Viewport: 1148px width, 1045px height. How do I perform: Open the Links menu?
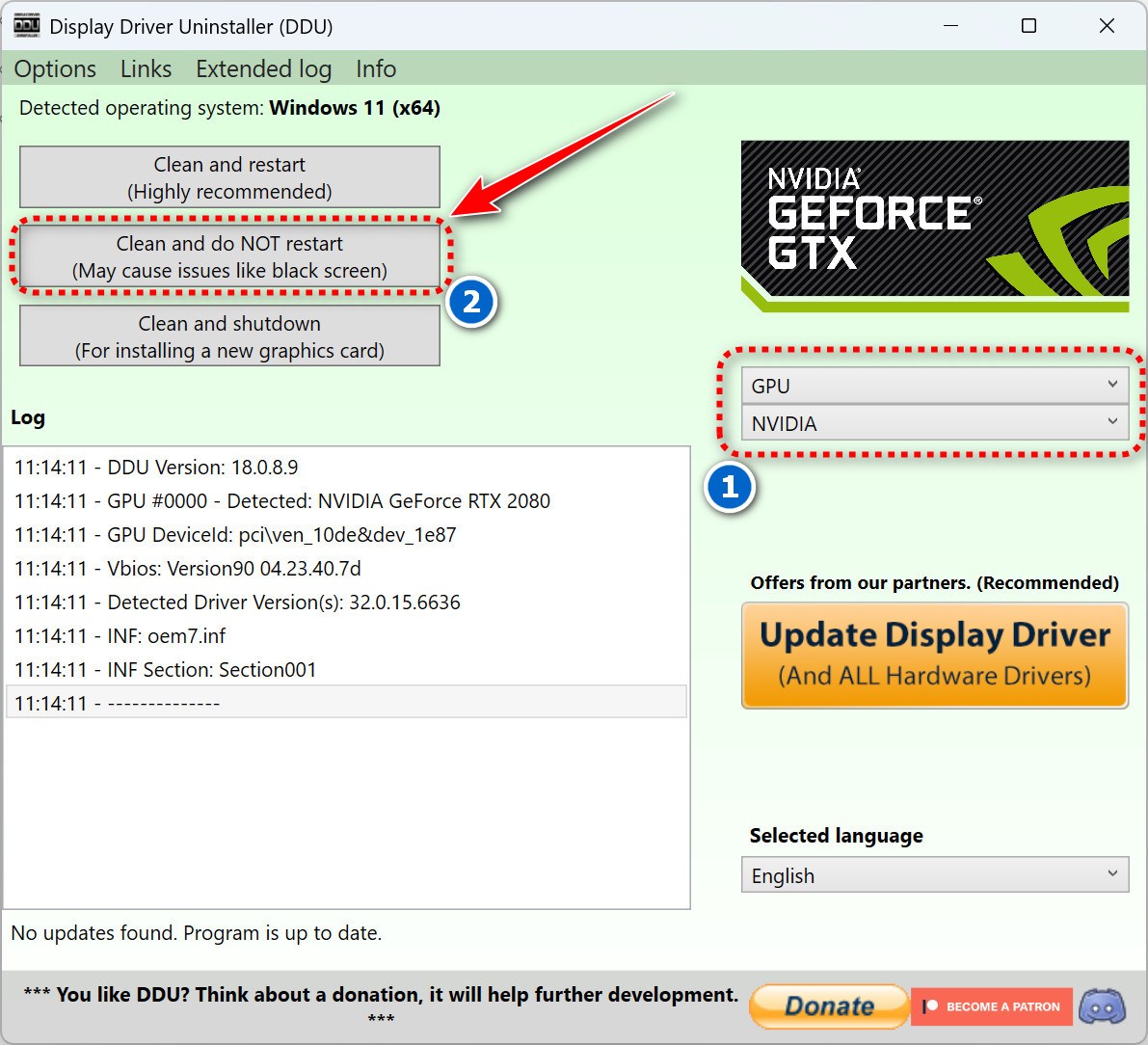pos(146,68)
